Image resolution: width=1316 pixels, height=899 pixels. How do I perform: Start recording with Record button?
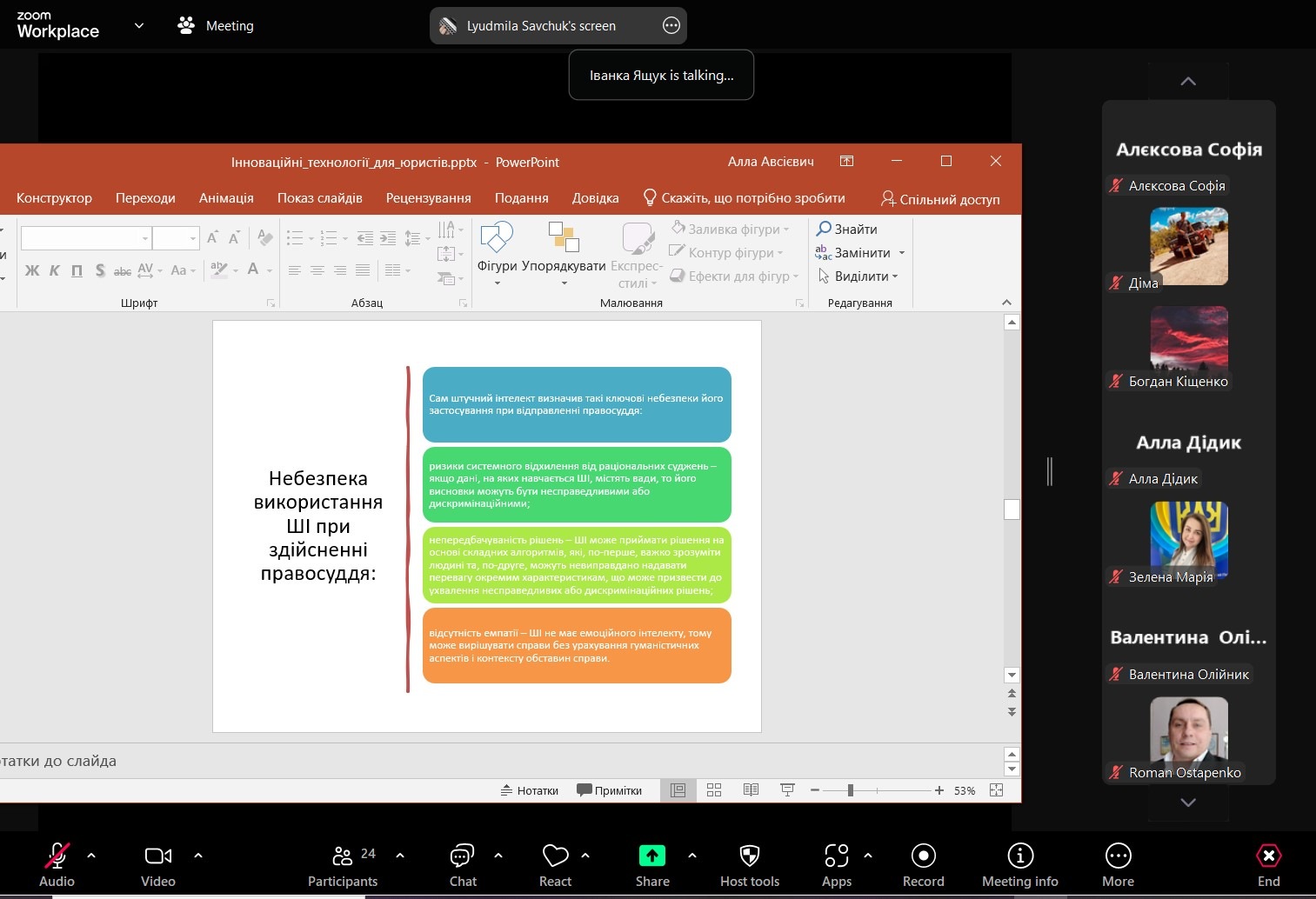(923, 856)
